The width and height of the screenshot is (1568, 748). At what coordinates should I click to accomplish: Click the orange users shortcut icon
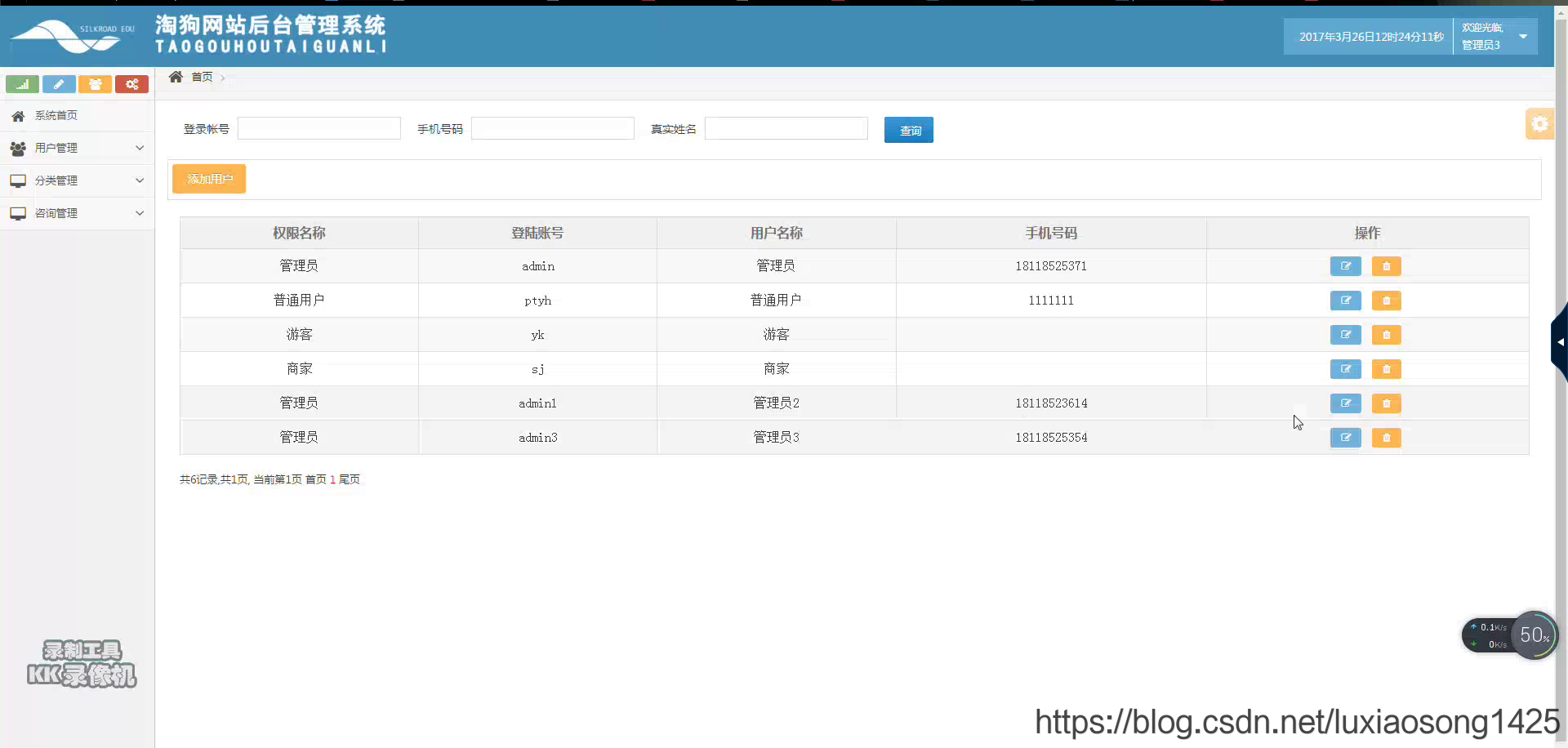click(96, 84)
